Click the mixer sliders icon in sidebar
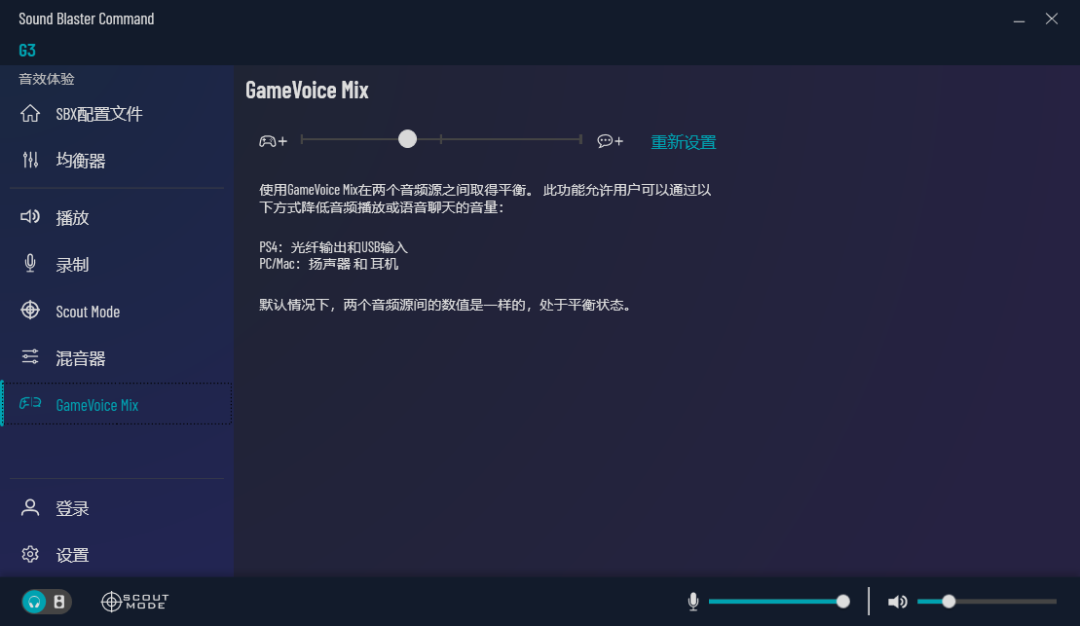 click(x=31, y=357)
